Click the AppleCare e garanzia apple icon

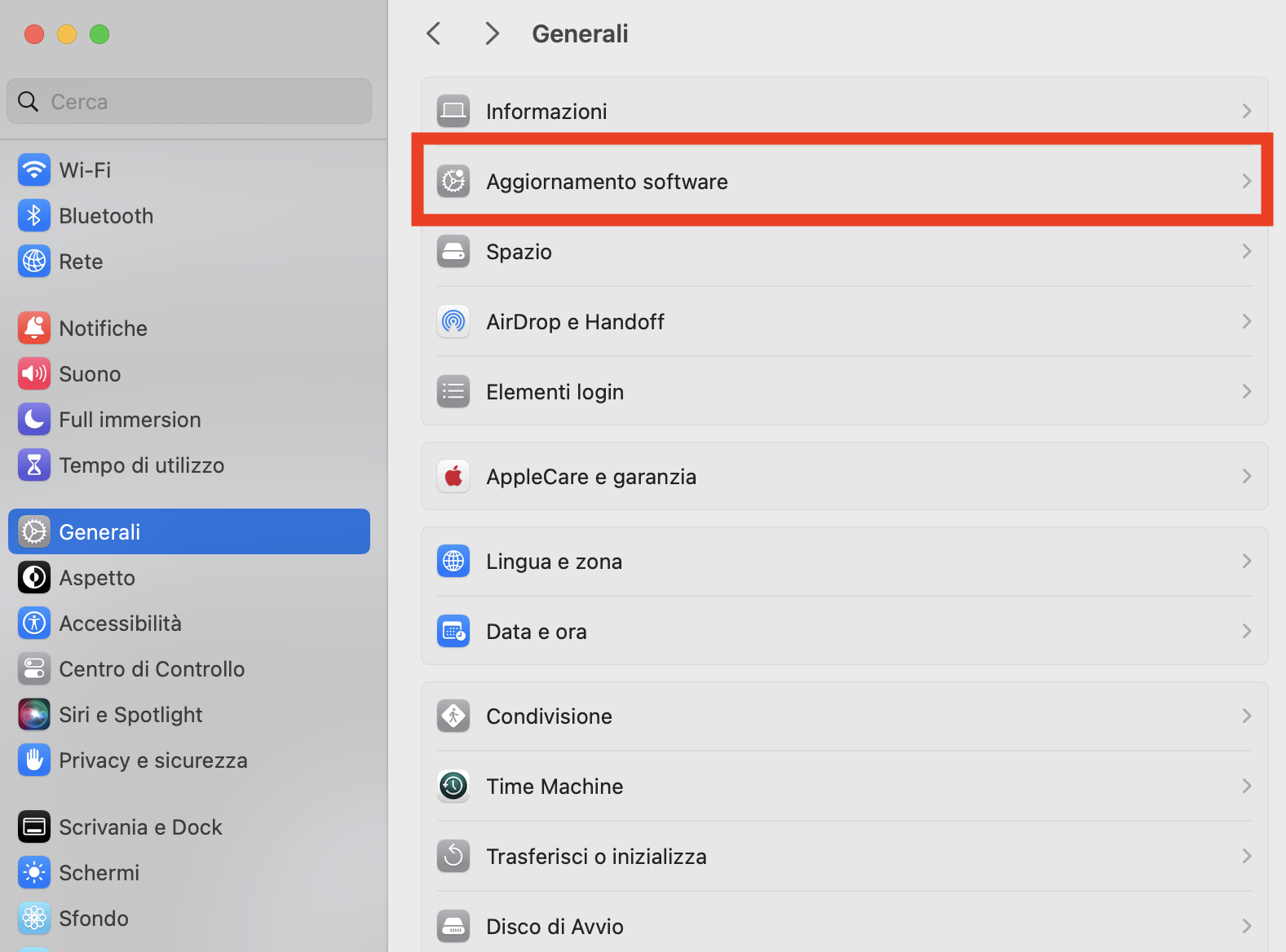pyautogui.click(x=453, y=476)
